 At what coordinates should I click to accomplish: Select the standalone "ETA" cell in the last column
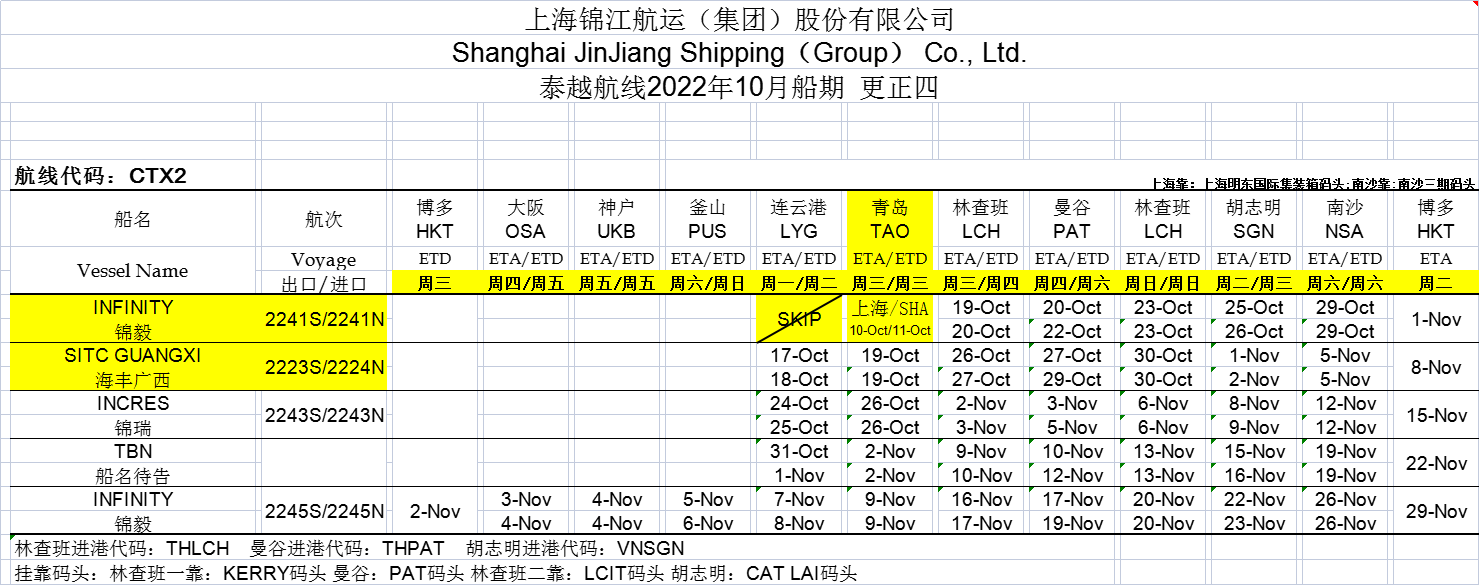click(x=1436, y=259)
